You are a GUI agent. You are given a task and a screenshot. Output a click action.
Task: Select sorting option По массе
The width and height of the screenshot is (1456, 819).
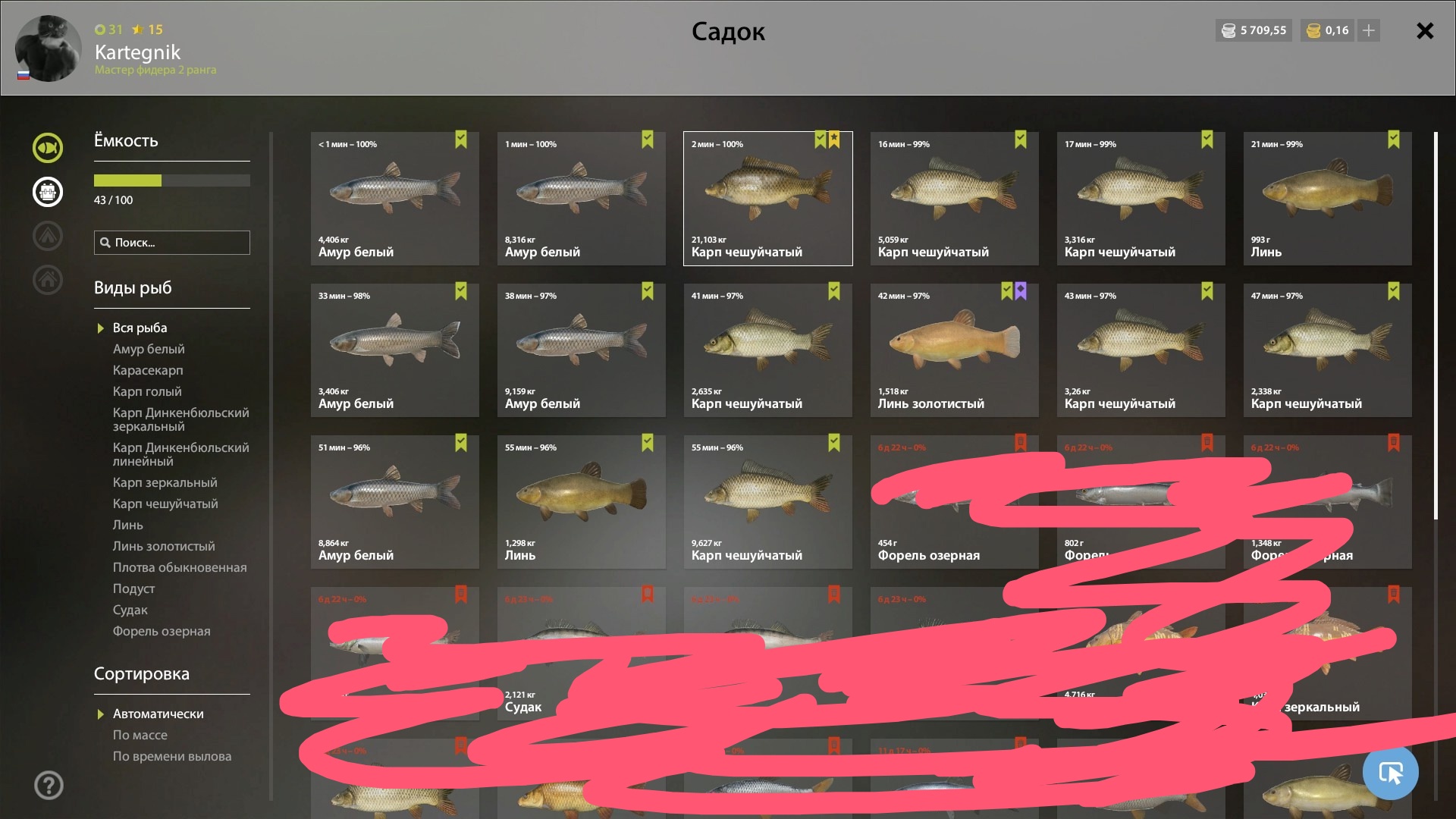coord(140,735)
